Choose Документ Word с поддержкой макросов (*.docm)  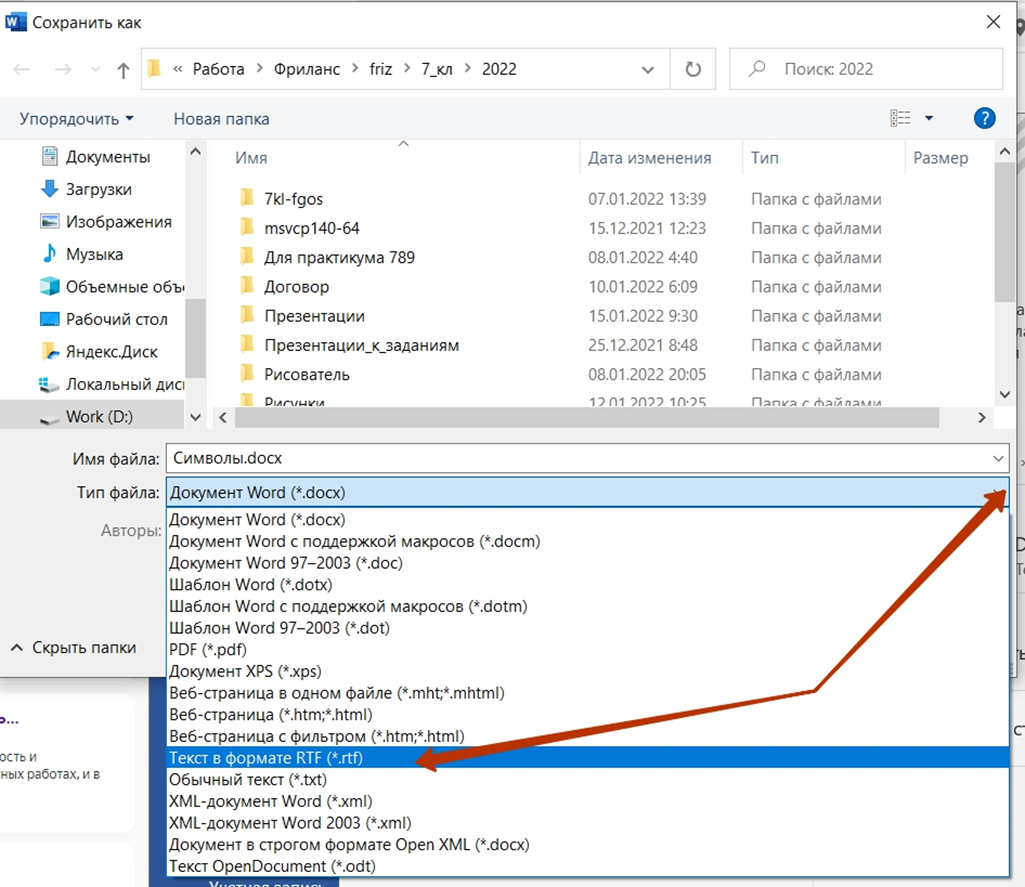(x=587, y=541)
